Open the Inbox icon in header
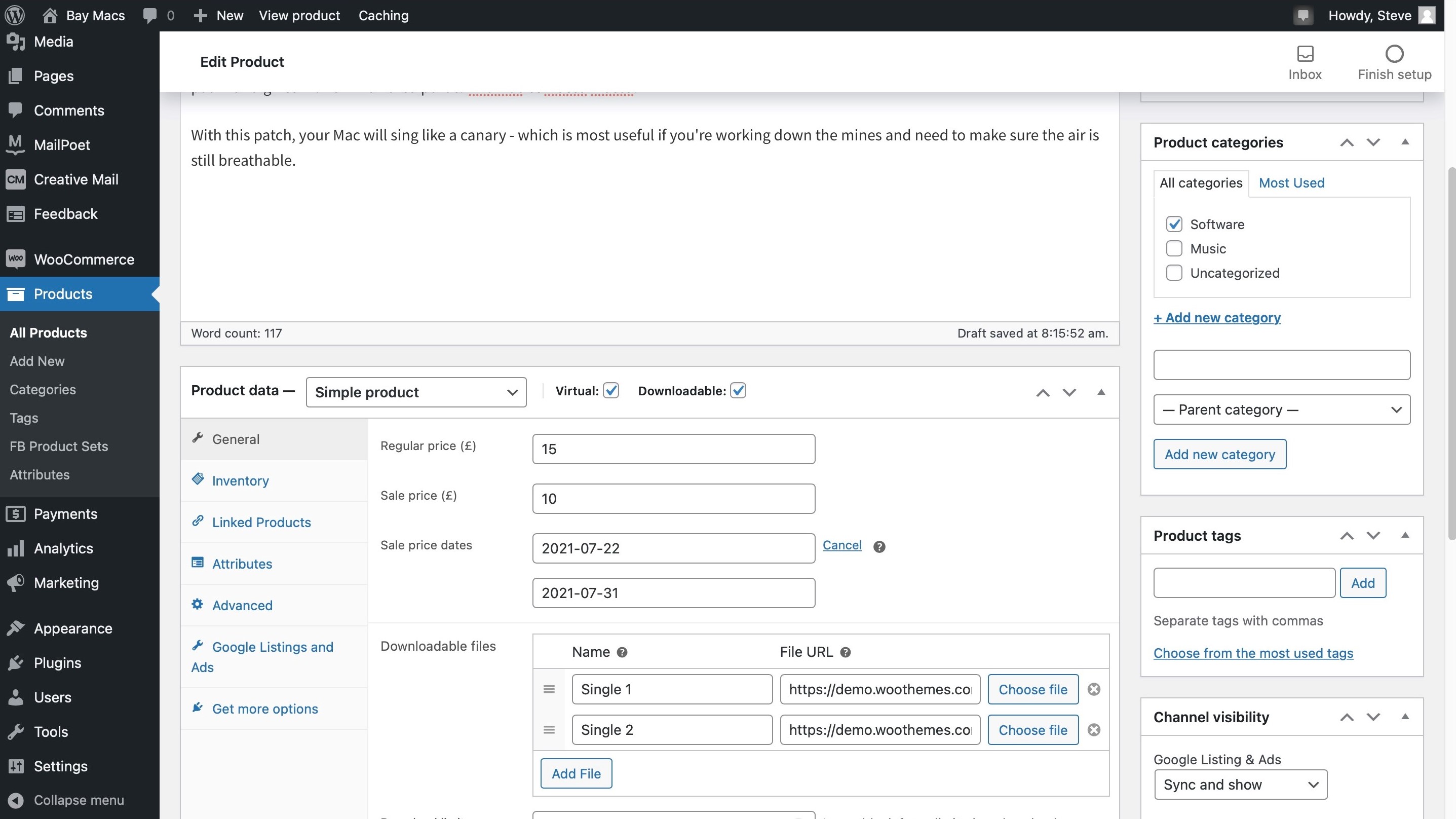The height and width of the screenshot is (819, 1456). point(1305,54)
